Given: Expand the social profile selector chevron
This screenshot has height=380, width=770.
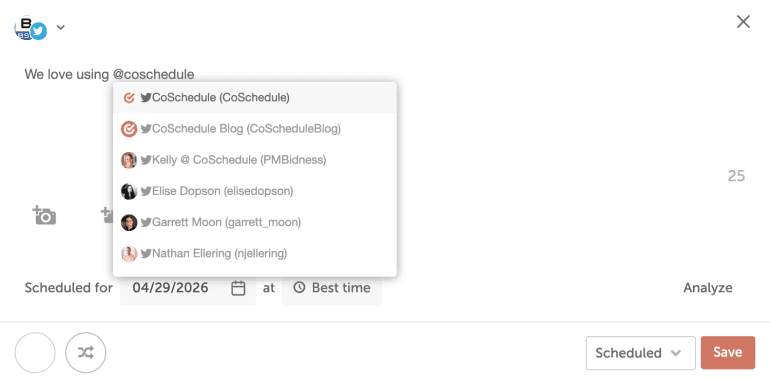Looking at the screenshot, I should 60,27.
